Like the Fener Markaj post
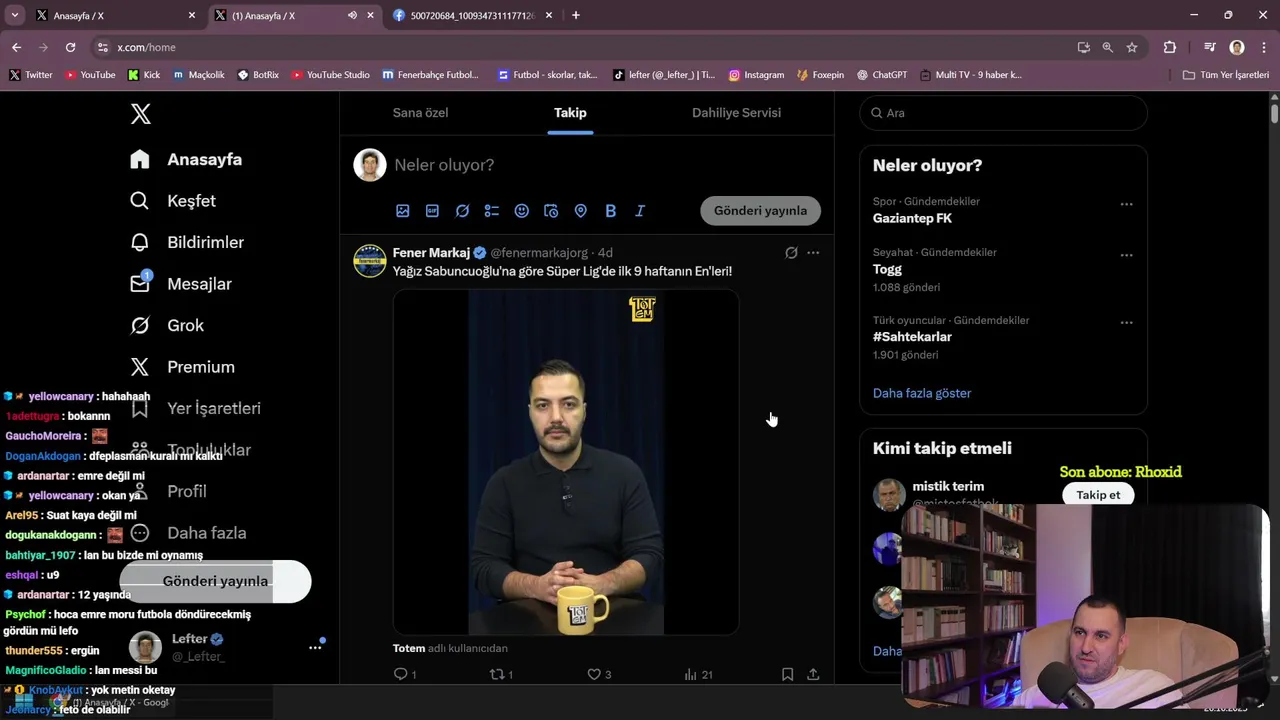 [598, 675]
